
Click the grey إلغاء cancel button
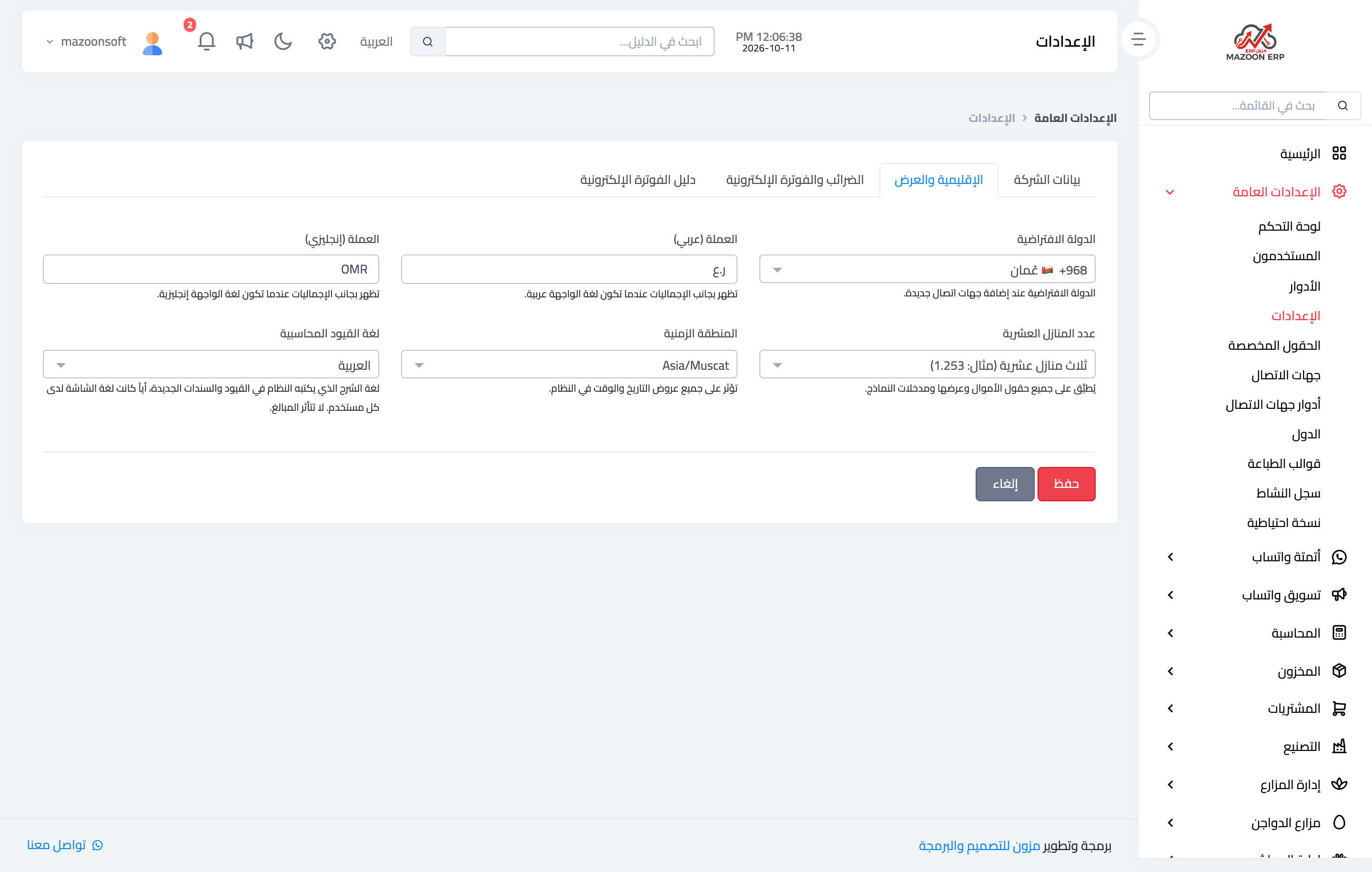(x=1005, y=484)
